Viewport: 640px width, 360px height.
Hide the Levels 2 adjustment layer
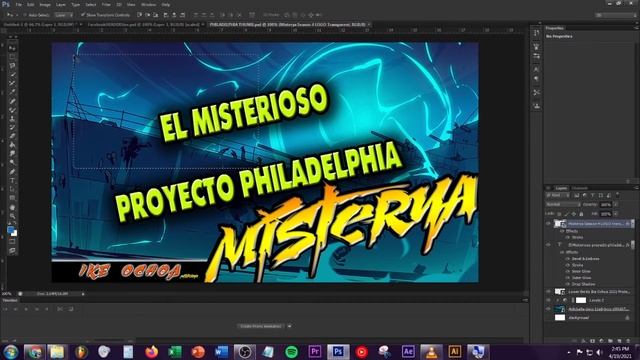pos(548,300)
